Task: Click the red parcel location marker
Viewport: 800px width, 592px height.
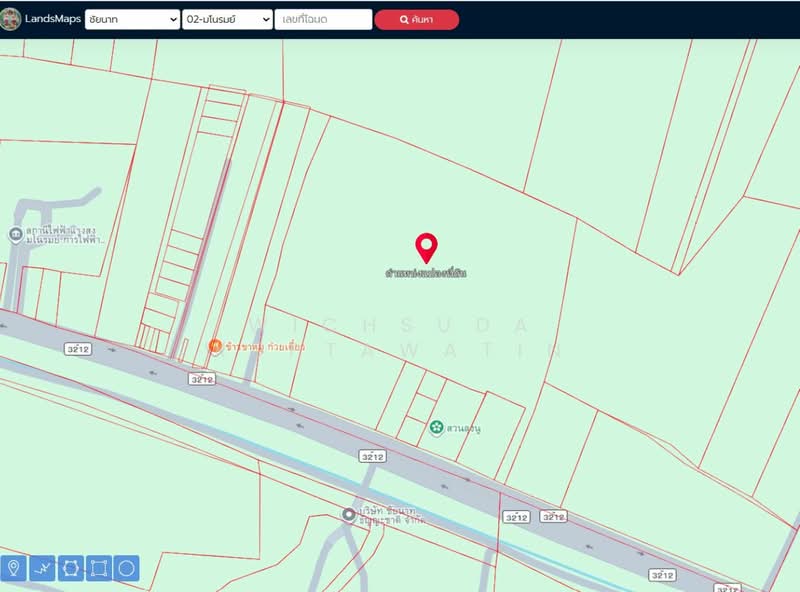Action: (425, 244)
